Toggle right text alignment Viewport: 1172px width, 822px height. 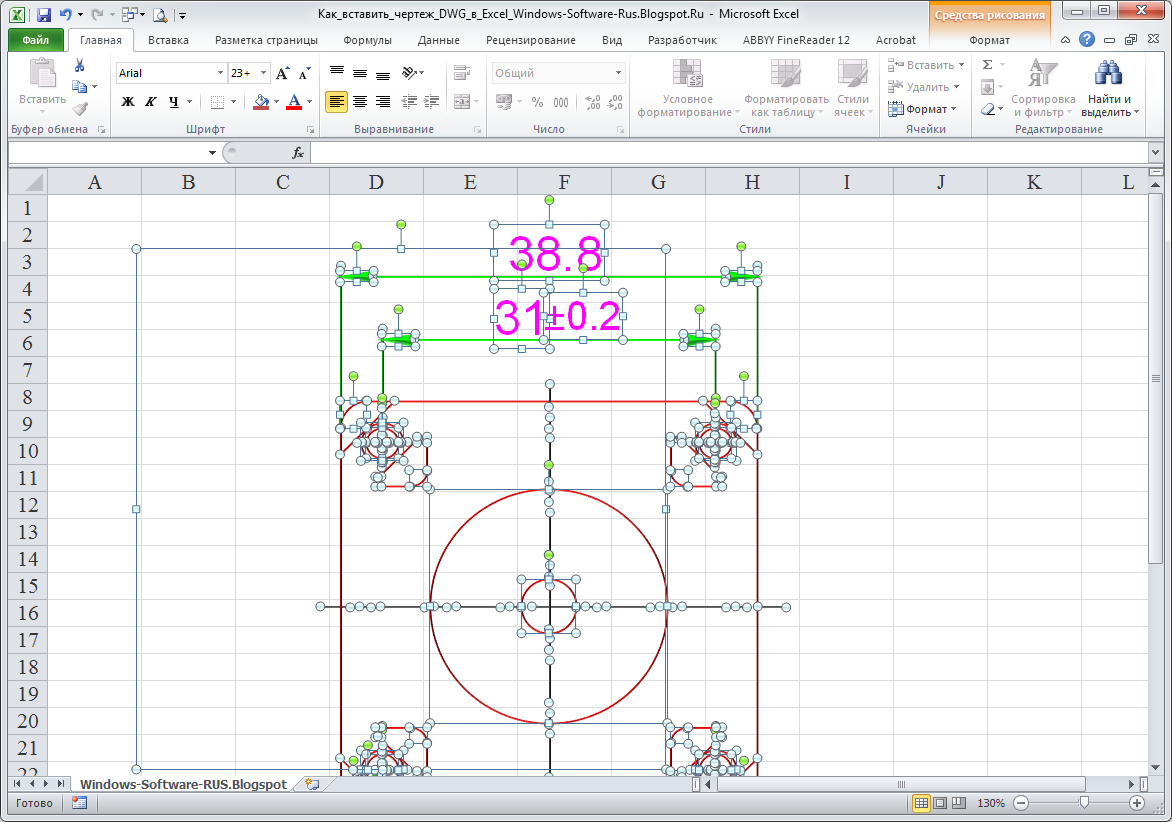[383, 102]
